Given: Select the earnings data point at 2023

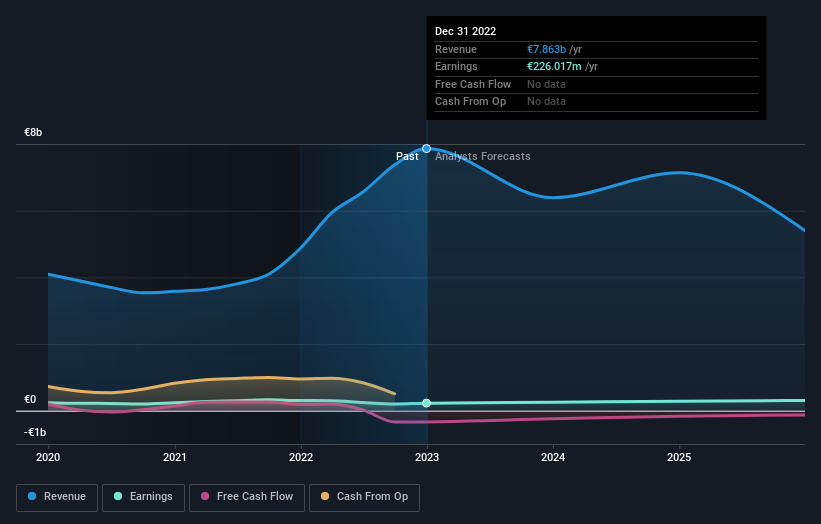Looking at the screenshot, I should click(427, 403).
